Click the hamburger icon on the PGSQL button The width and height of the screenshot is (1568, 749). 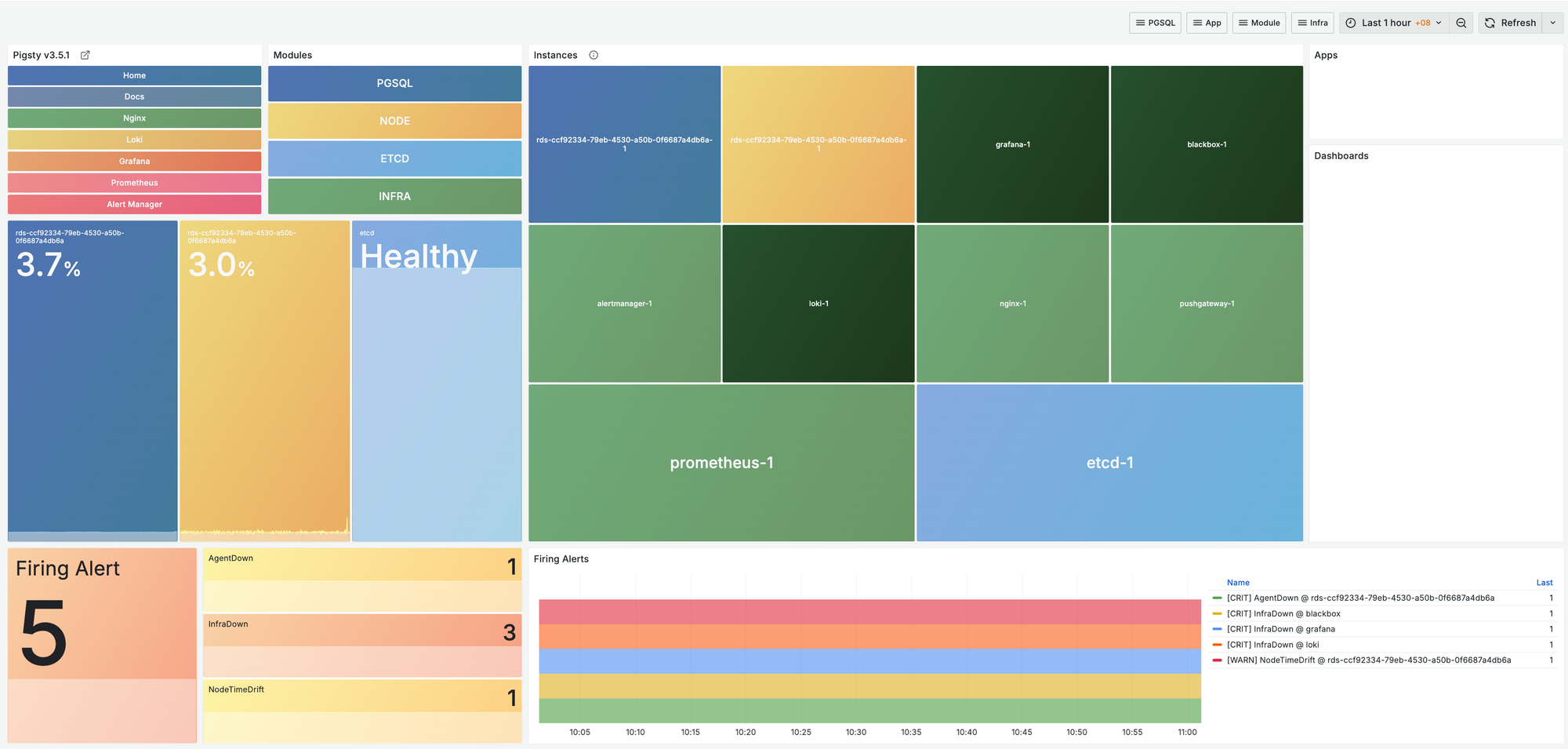[1141, 23]
